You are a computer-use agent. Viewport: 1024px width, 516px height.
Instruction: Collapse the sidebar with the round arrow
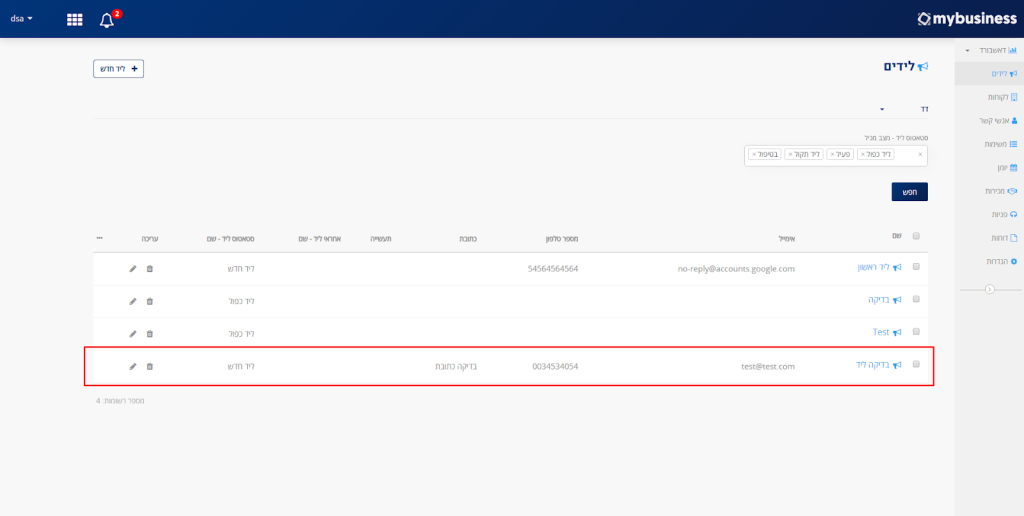click(x=989, y=289)
